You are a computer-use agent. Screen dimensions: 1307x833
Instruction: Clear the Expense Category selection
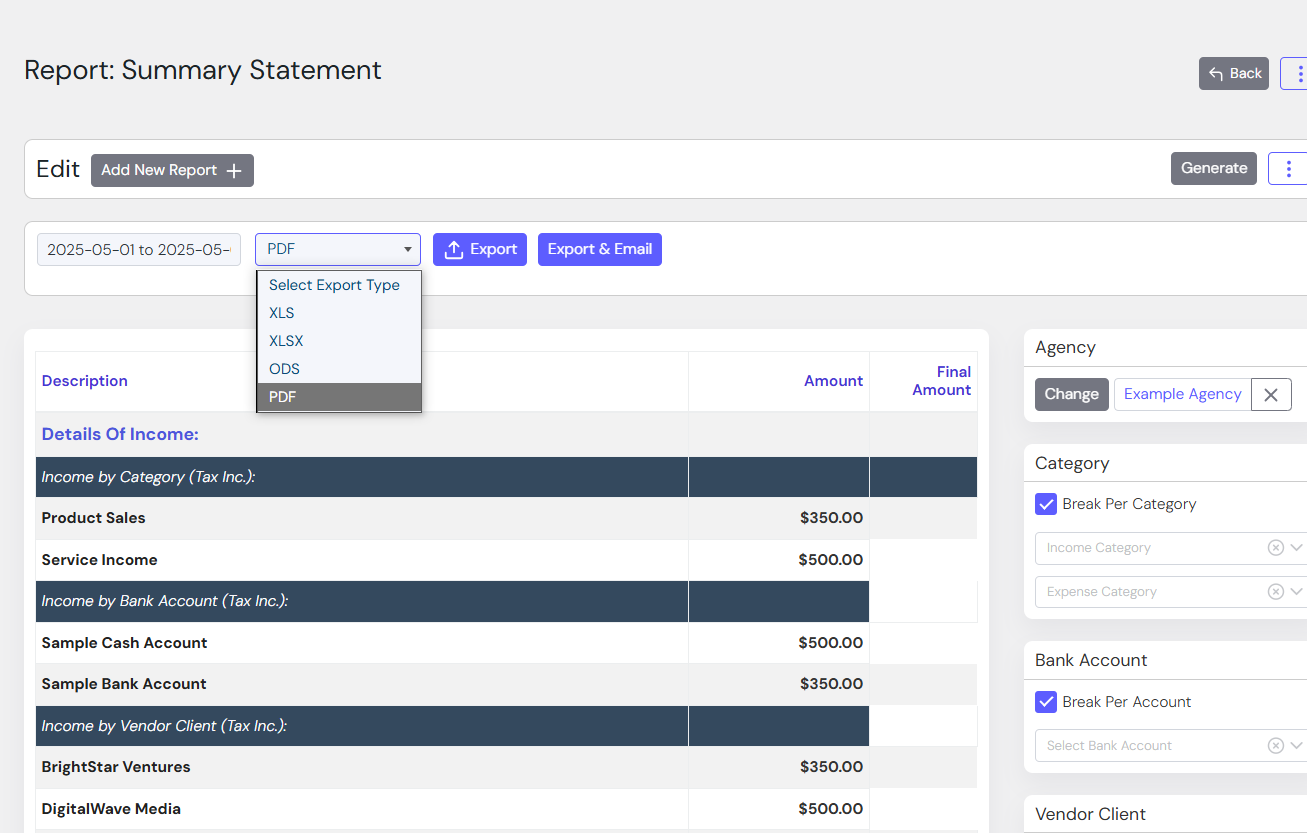coord(1275,592)
